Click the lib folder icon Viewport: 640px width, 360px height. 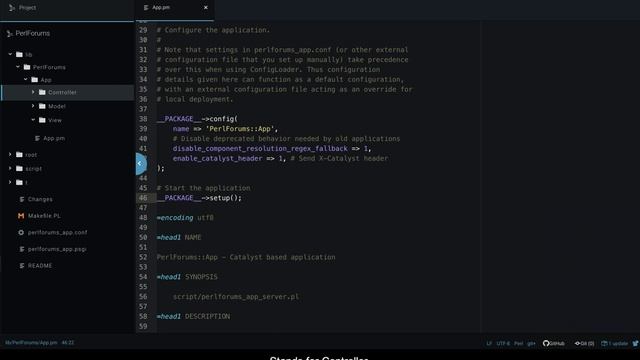(19, 54)
